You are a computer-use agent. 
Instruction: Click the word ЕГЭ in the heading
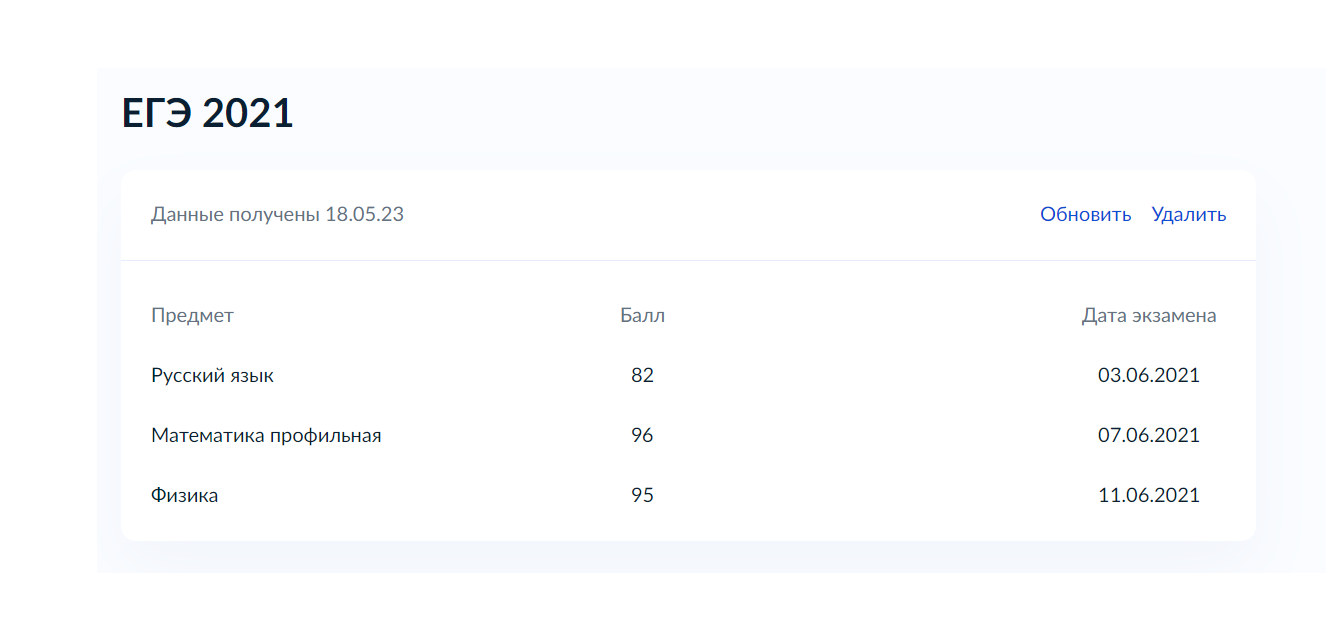pyautogui.click(x=157, y=114)
